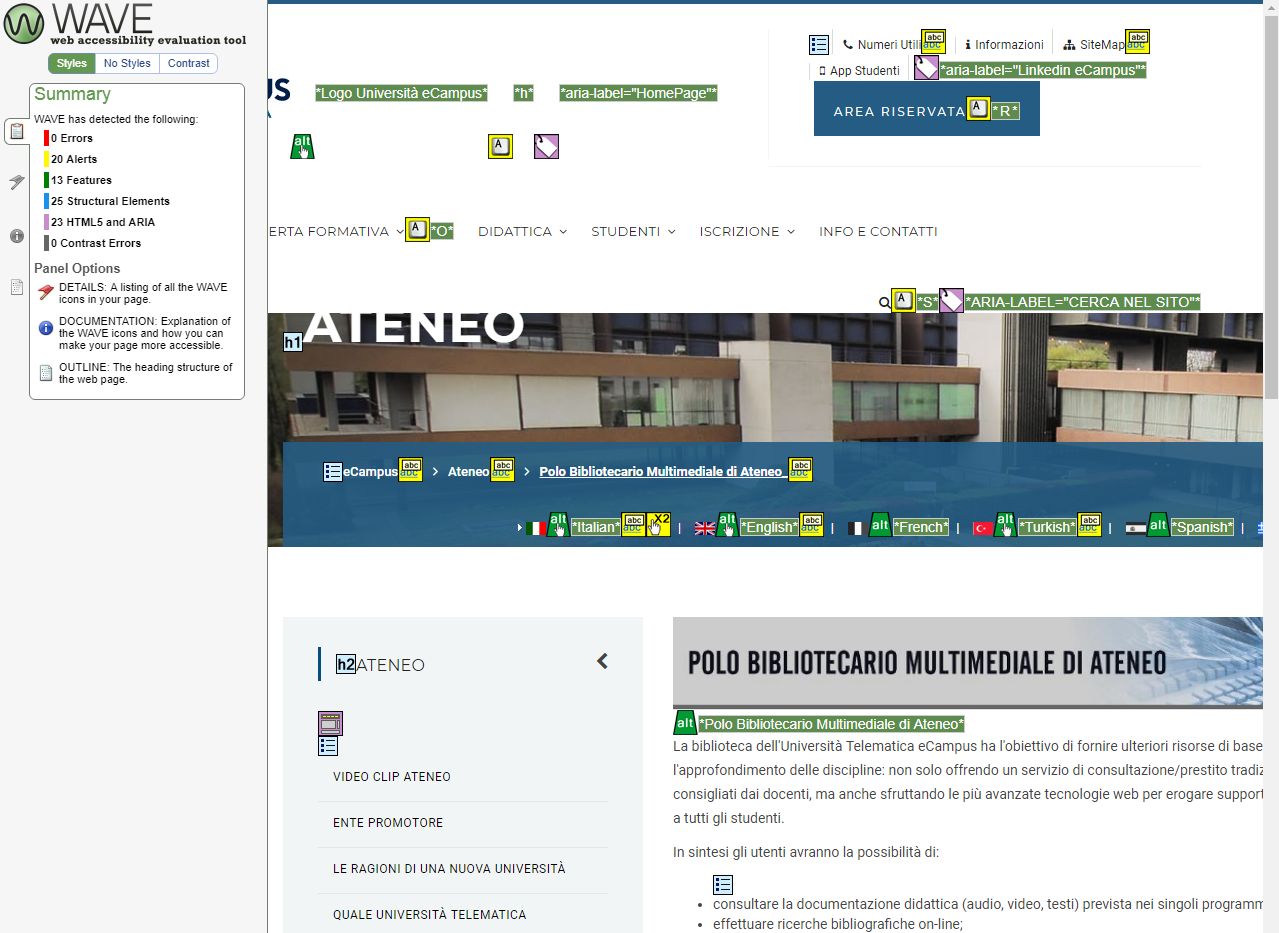This screenshot has height=933, width=1279.
Task: Open the App Studenti link
Action: pyautogui.click(x=859, y=71)
